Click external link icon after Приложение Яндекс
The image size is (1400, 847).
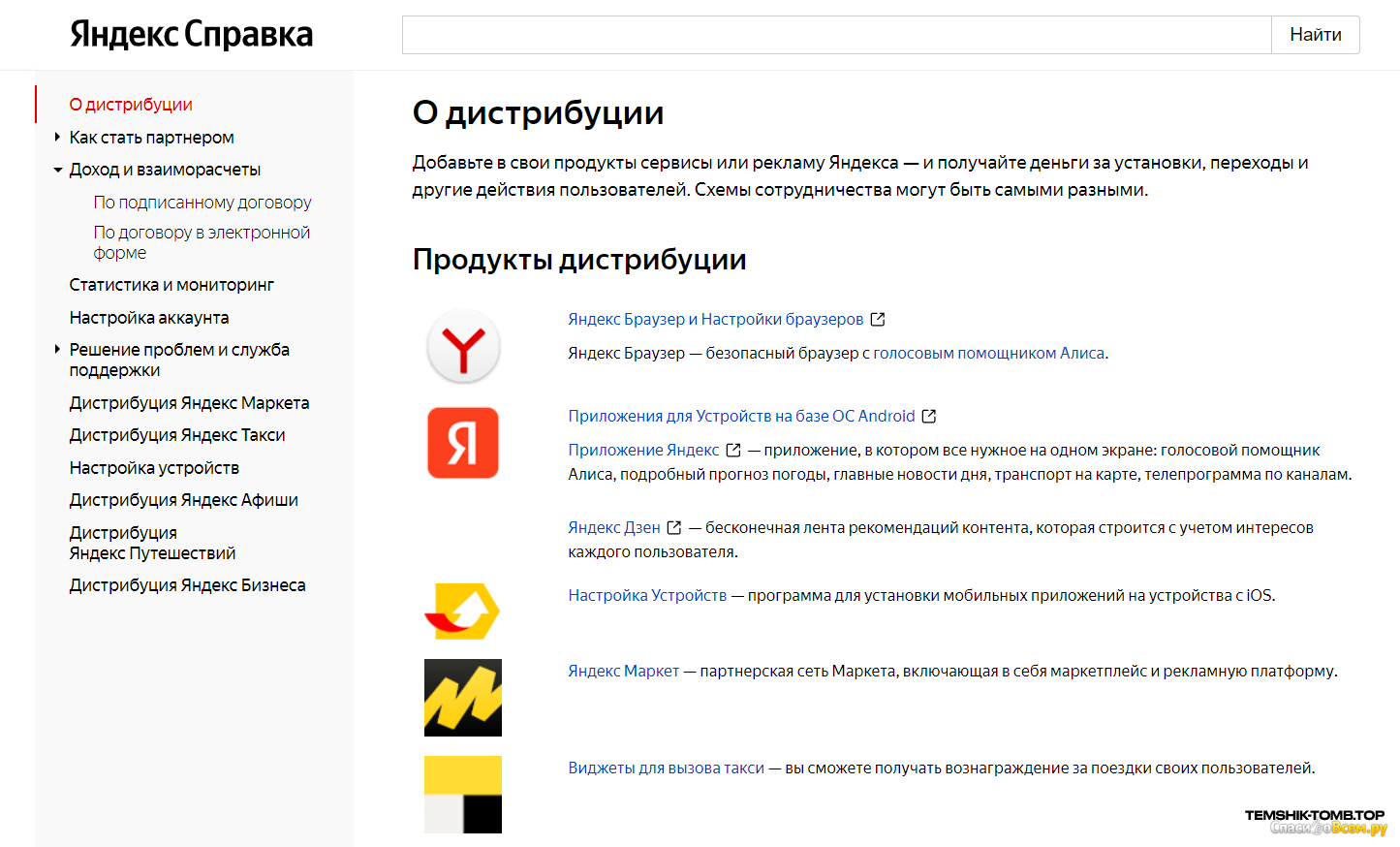pos(733,450)
